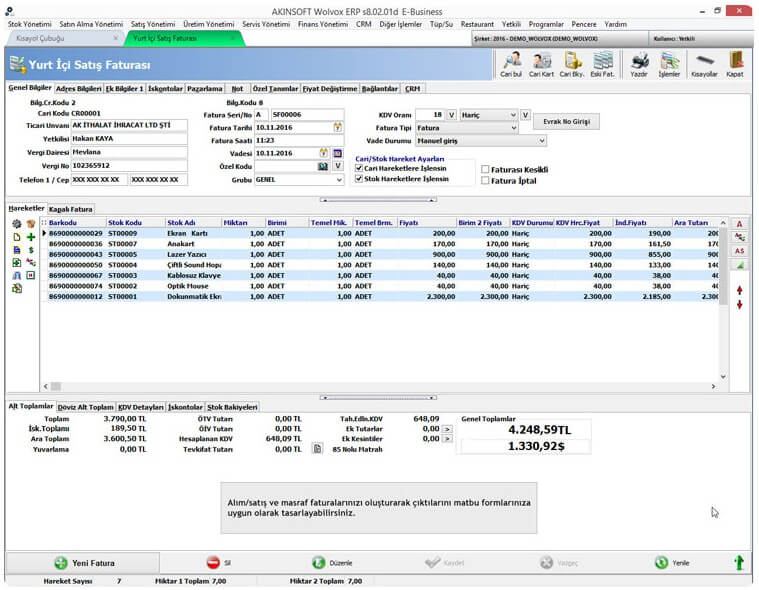
Task: Click the Evrak No Girişi button
Action: click(x=566, y=121)
